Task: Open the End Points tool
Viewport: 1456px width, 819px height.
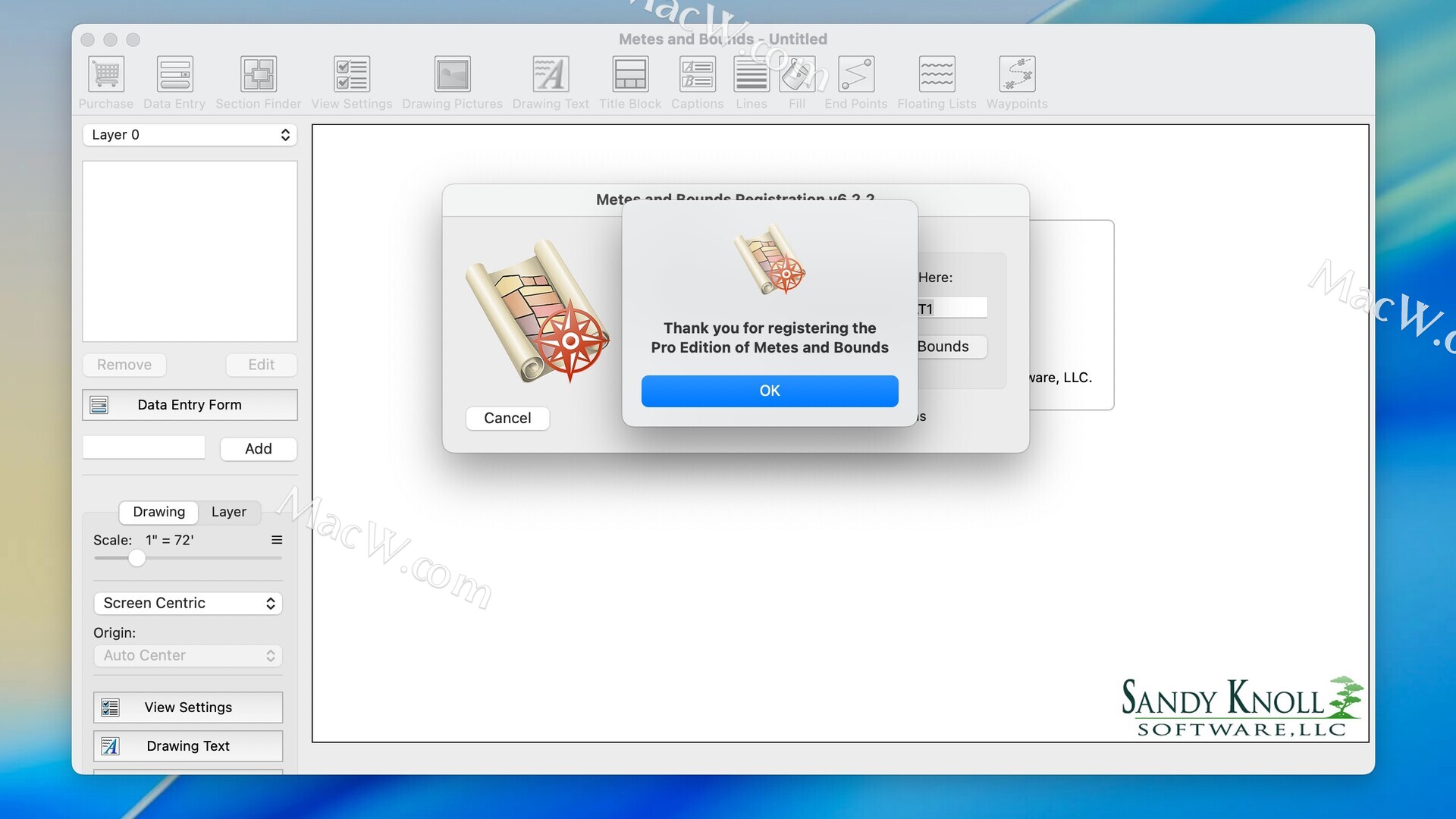Action: [856, 74]
